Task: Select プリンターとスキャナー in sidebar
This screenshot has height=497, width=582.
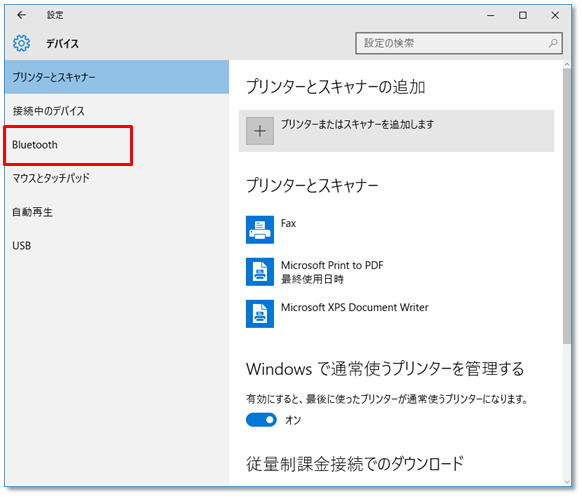Action: tap(117, 77)
